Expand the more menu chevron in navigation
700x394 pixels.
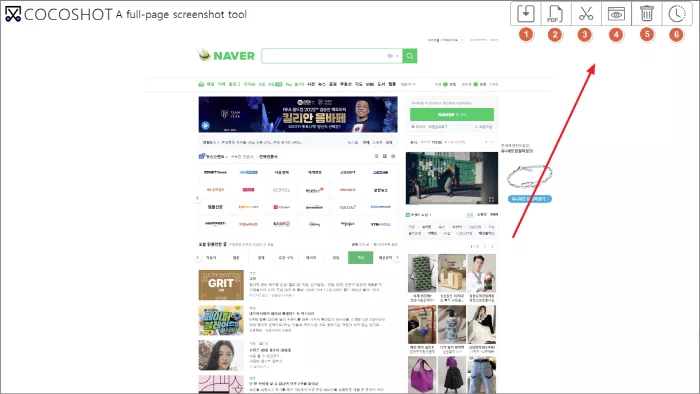point(414,84)
